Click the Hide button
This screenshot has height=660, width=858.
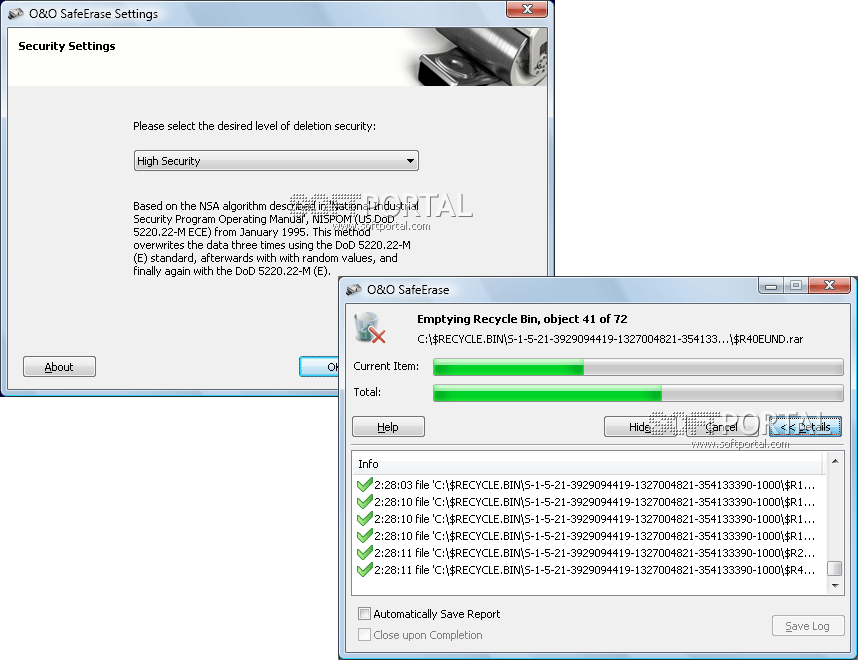pos(640,427)
